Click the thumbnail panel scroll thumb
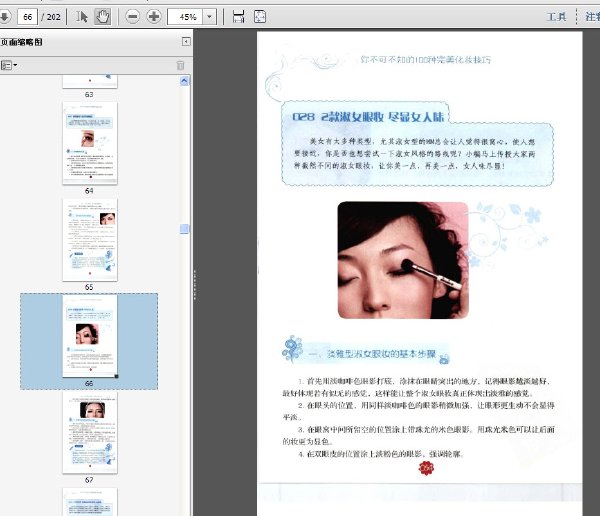This screenshot has width=600, height=516. click(x=184, y=229)
